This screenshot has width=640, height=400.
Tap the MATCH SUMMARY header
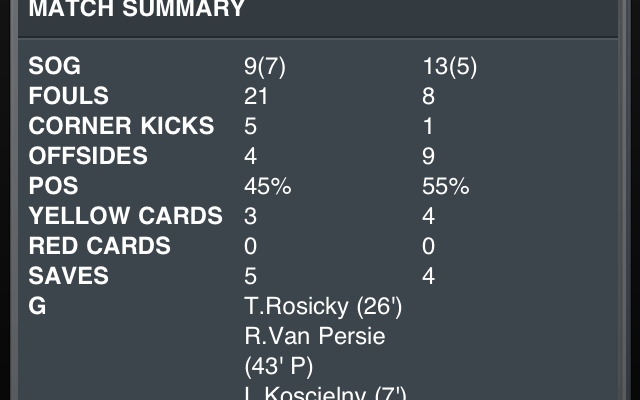137,10
